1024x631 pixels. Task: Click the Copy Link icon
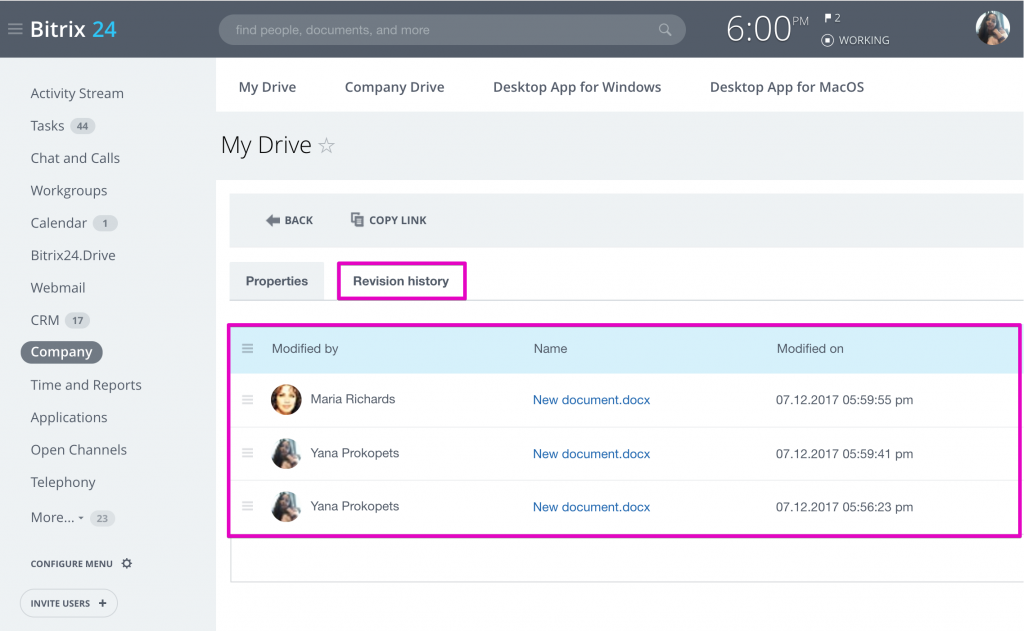coord(357,219)
